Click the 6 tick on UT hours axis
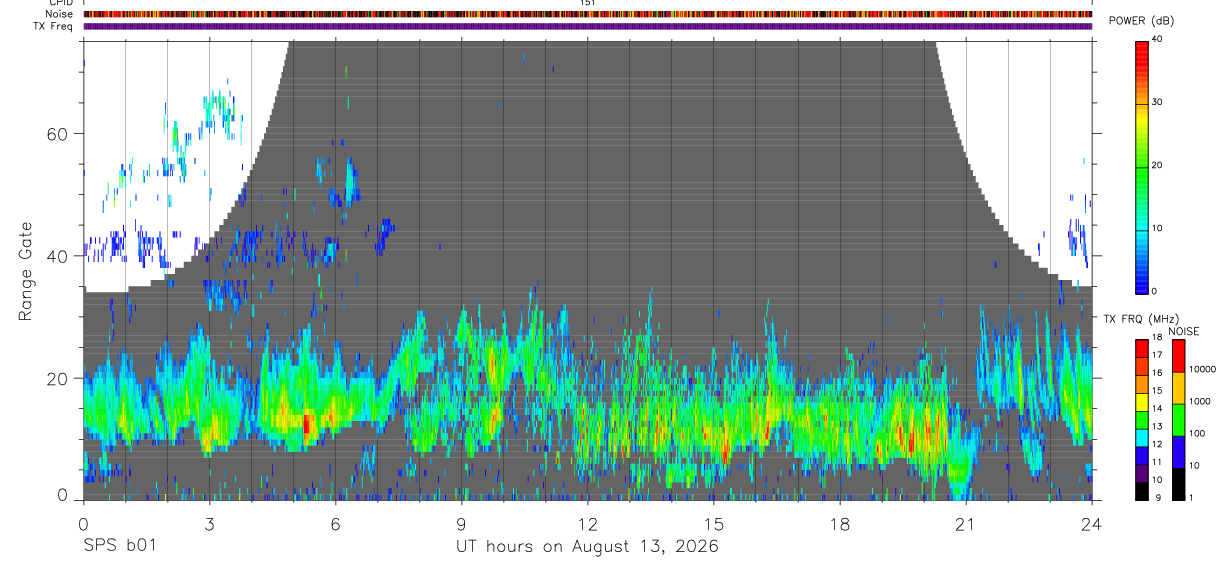The height and width of the screenshot is (567, 1228). tap(336, 523)
